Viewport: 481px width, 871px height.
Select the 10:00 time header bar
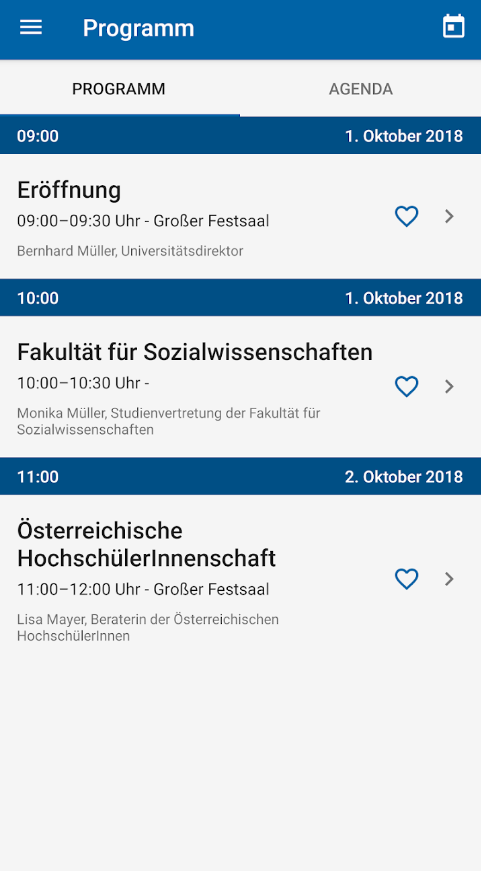pos(240,298)
